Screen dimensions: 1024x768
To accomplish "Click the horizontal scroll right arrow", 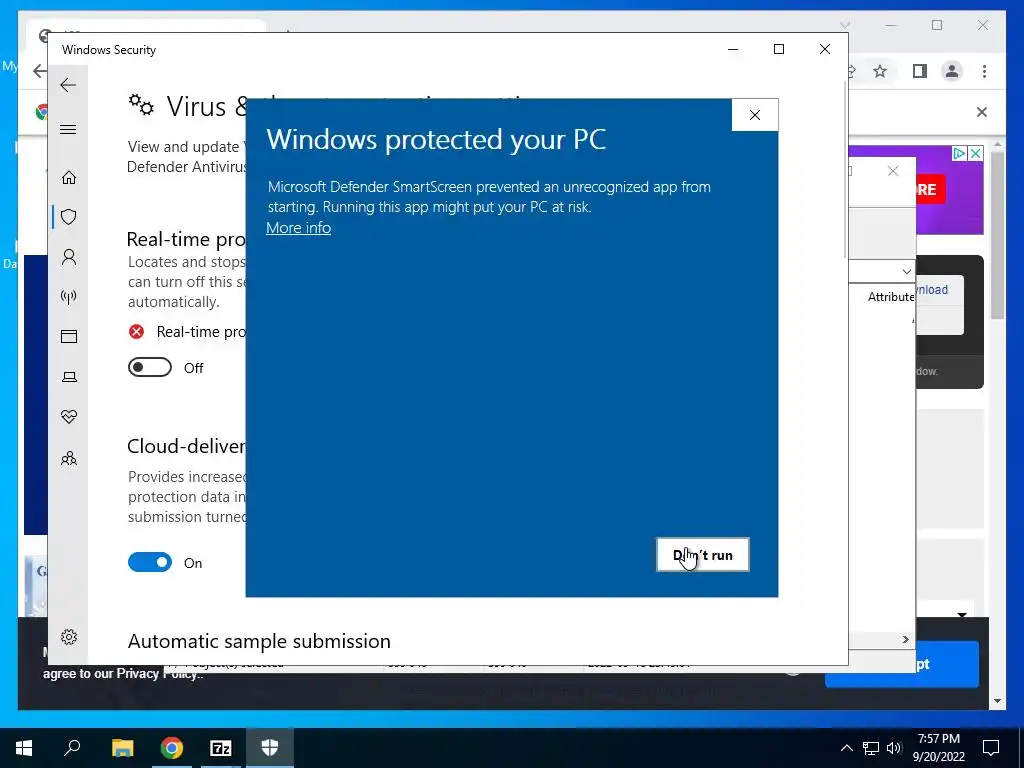I will point(905,639).
